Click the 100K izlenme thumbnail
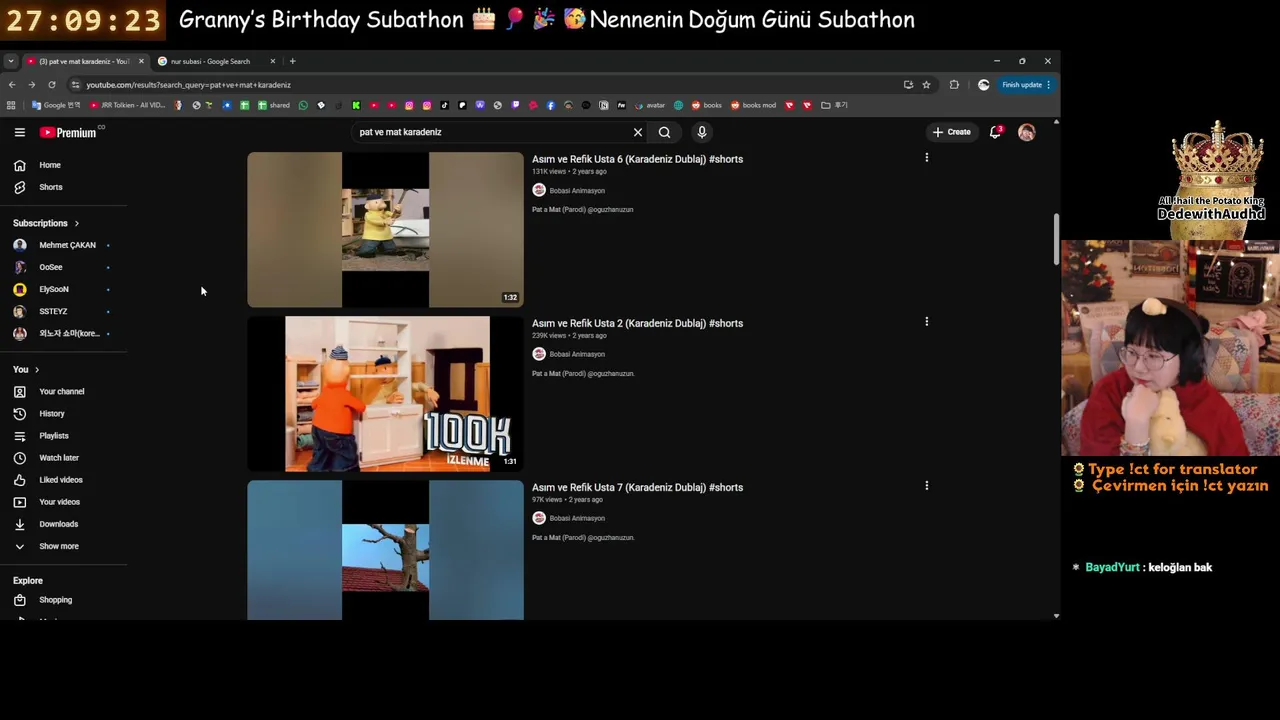Screen dimensions: 1280x720 click(x=385, y=393)
